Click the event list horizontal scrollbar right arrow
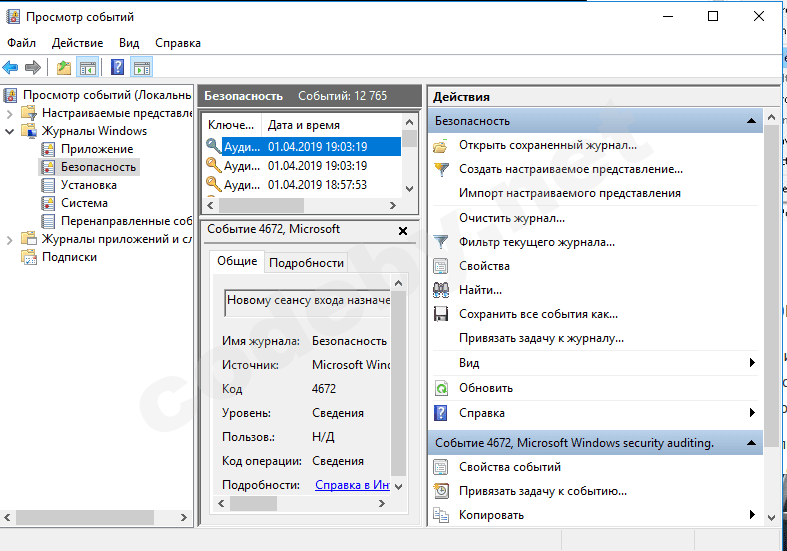Viewport: 787px width, 551px height. tap(393, 206)
